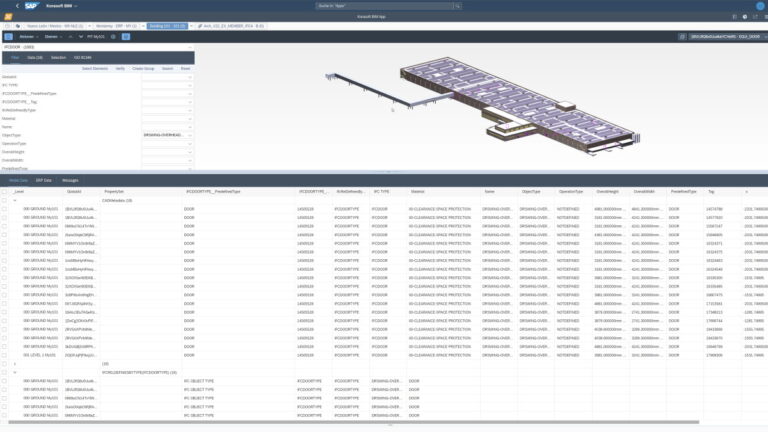Go back using the header back arrow
Image resolution: width=768 pixels, height=432 pixels.
point(17,6)
